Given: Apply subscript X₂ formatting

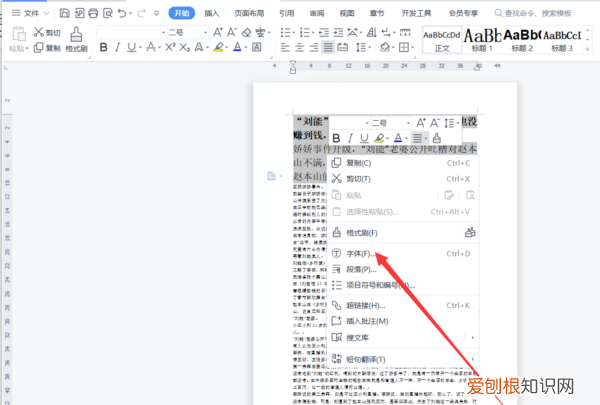Looking at the screenshot, I should [184, 47].
